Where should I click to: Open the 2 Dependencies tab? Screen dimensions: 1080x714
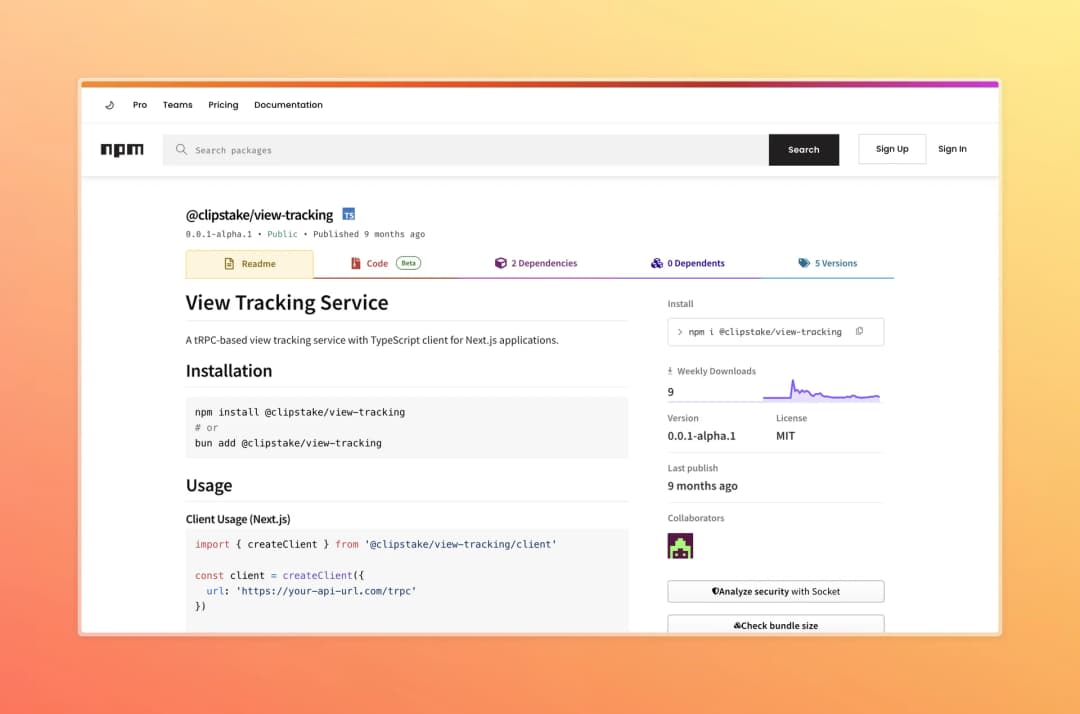pyautogui.click(x=536, y=263)
